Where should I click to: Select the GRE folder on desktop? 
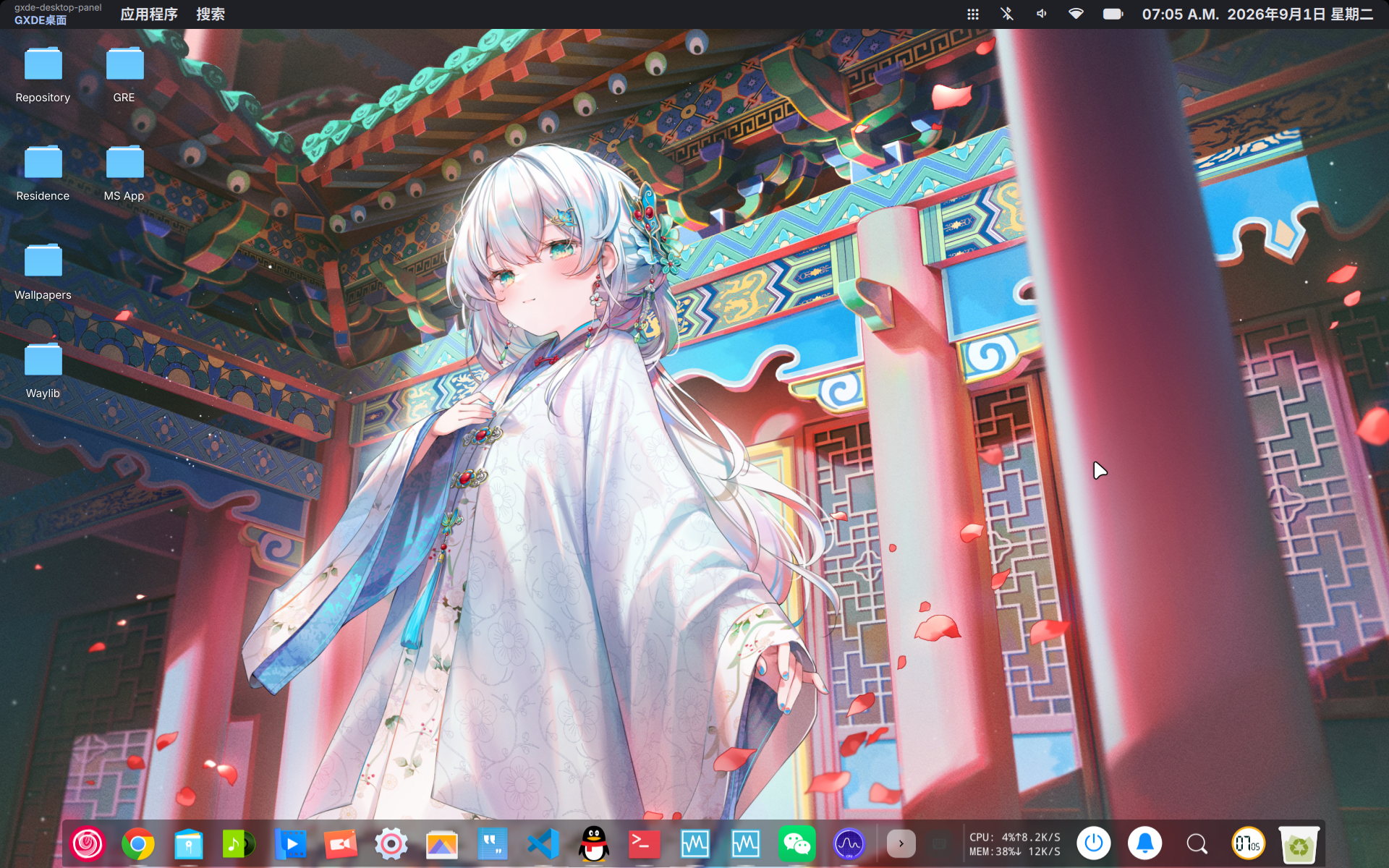(x=124, y=75)
